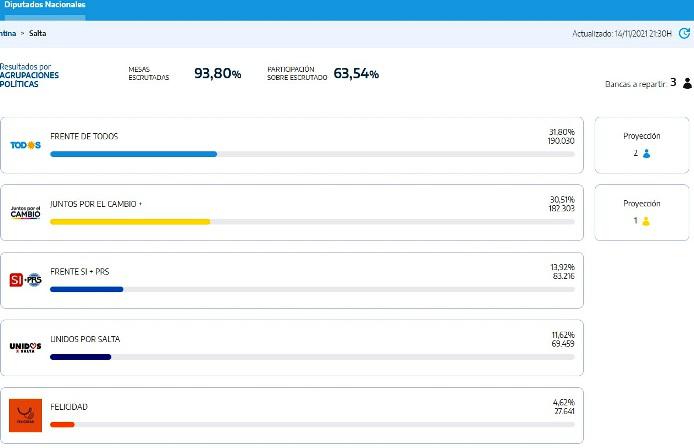Select the FRENTE SI + PRS party name
This screenshot has width=694, height=448.
coord(80,271)
